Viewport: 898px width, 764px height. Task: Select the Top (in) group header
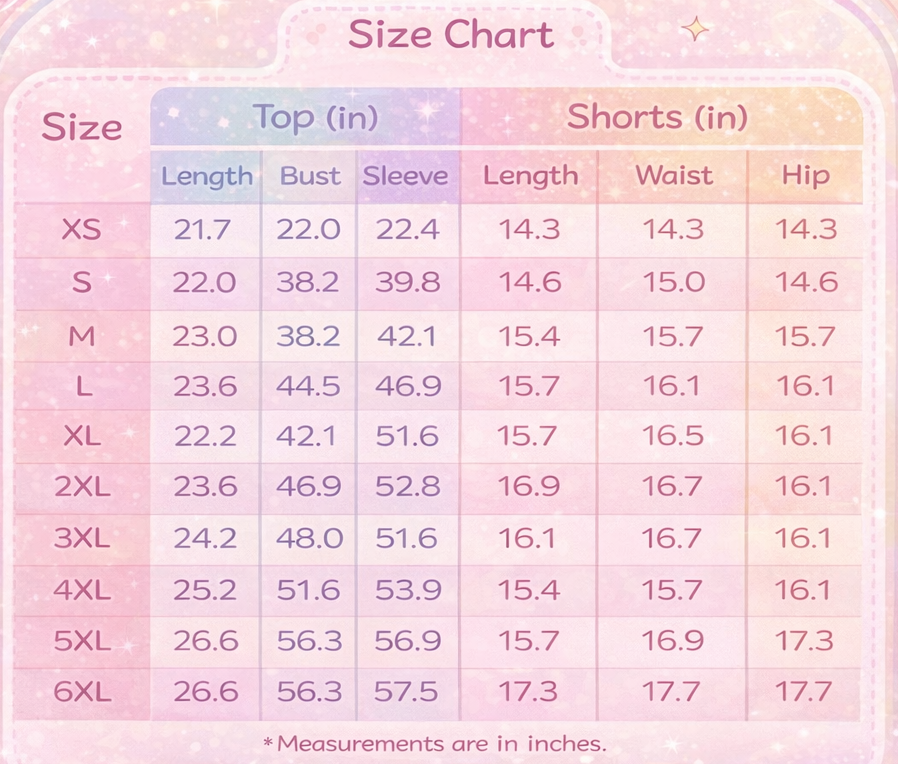315,118
